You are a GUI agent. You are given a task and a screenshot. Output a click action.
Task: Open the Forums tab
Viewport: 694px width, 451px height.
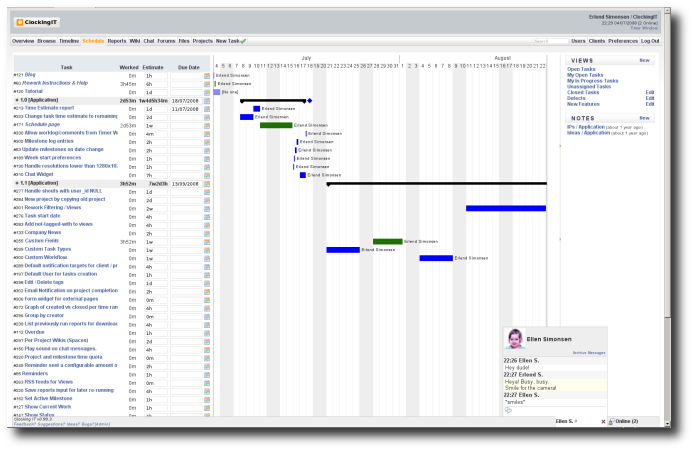point(166,41)
